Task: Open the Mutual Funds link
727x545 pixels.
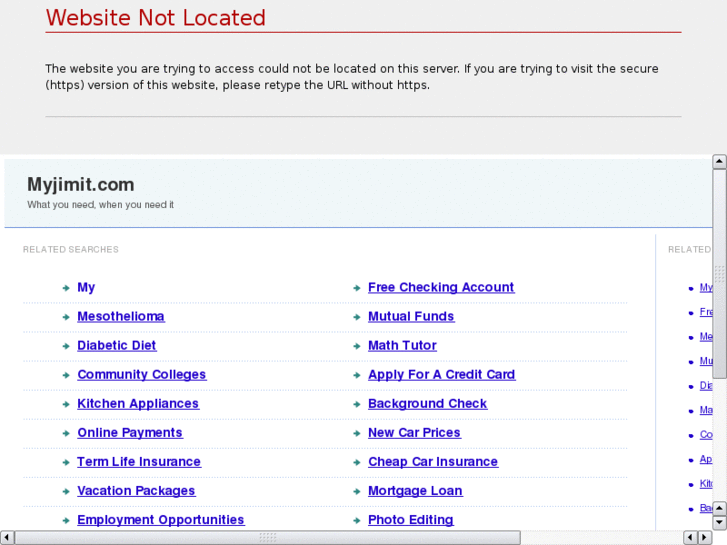Action: point(411,316)
